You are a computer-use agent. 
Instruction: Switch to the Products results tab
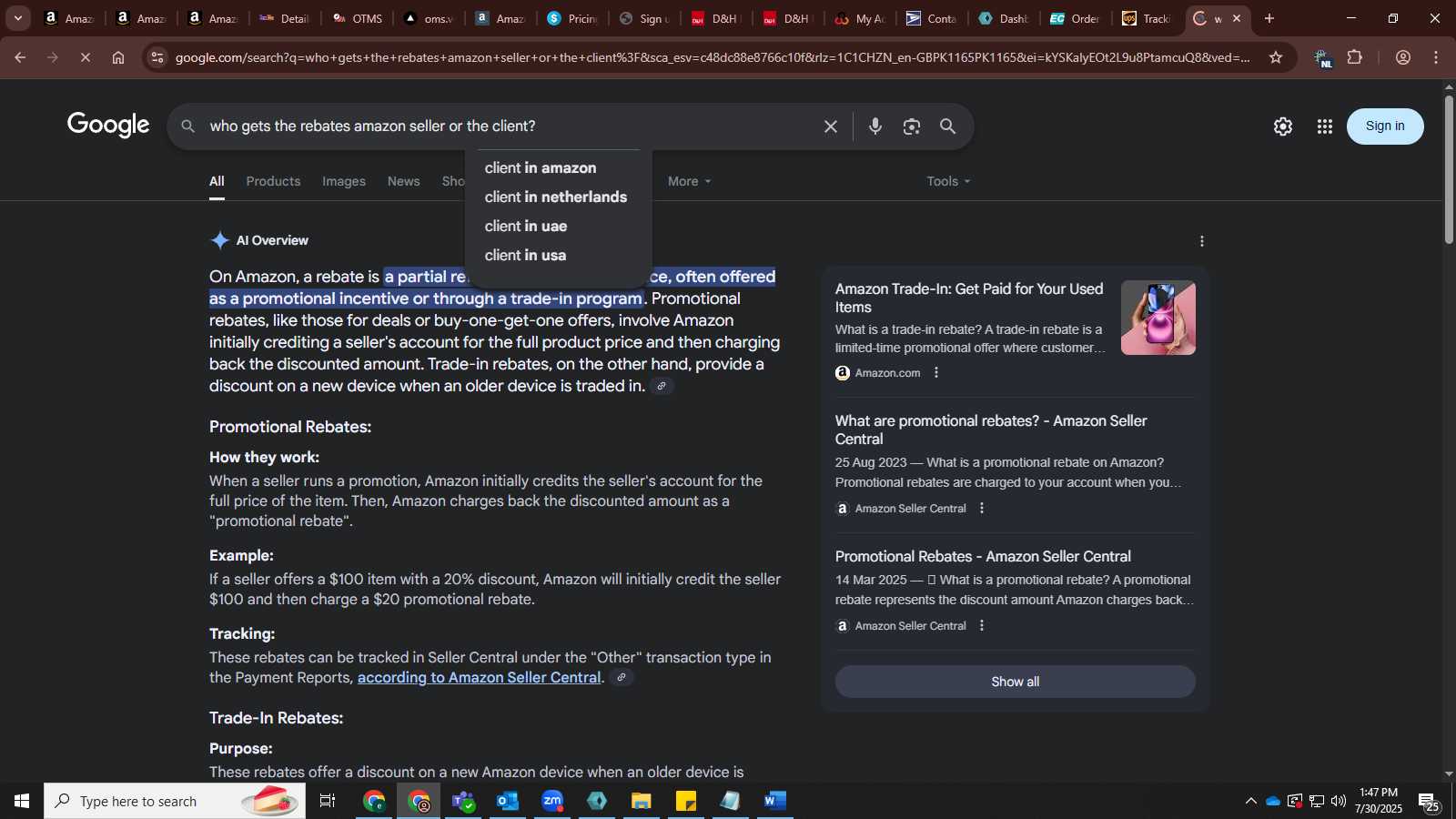pyautogui.click(x=273, y=181)
